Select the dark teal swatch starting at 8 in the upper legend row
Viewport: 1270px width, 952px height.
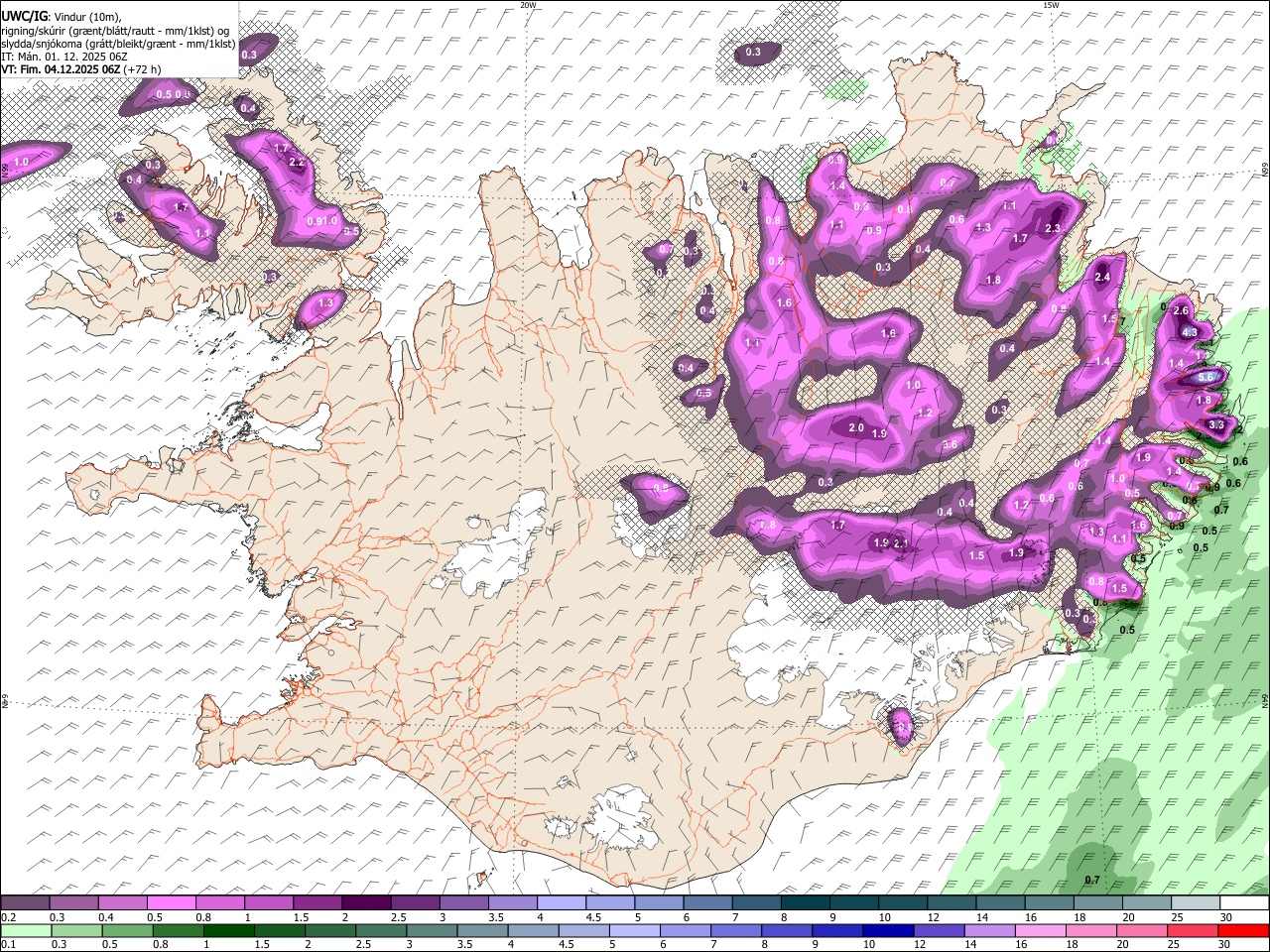[x=805, y=903]
